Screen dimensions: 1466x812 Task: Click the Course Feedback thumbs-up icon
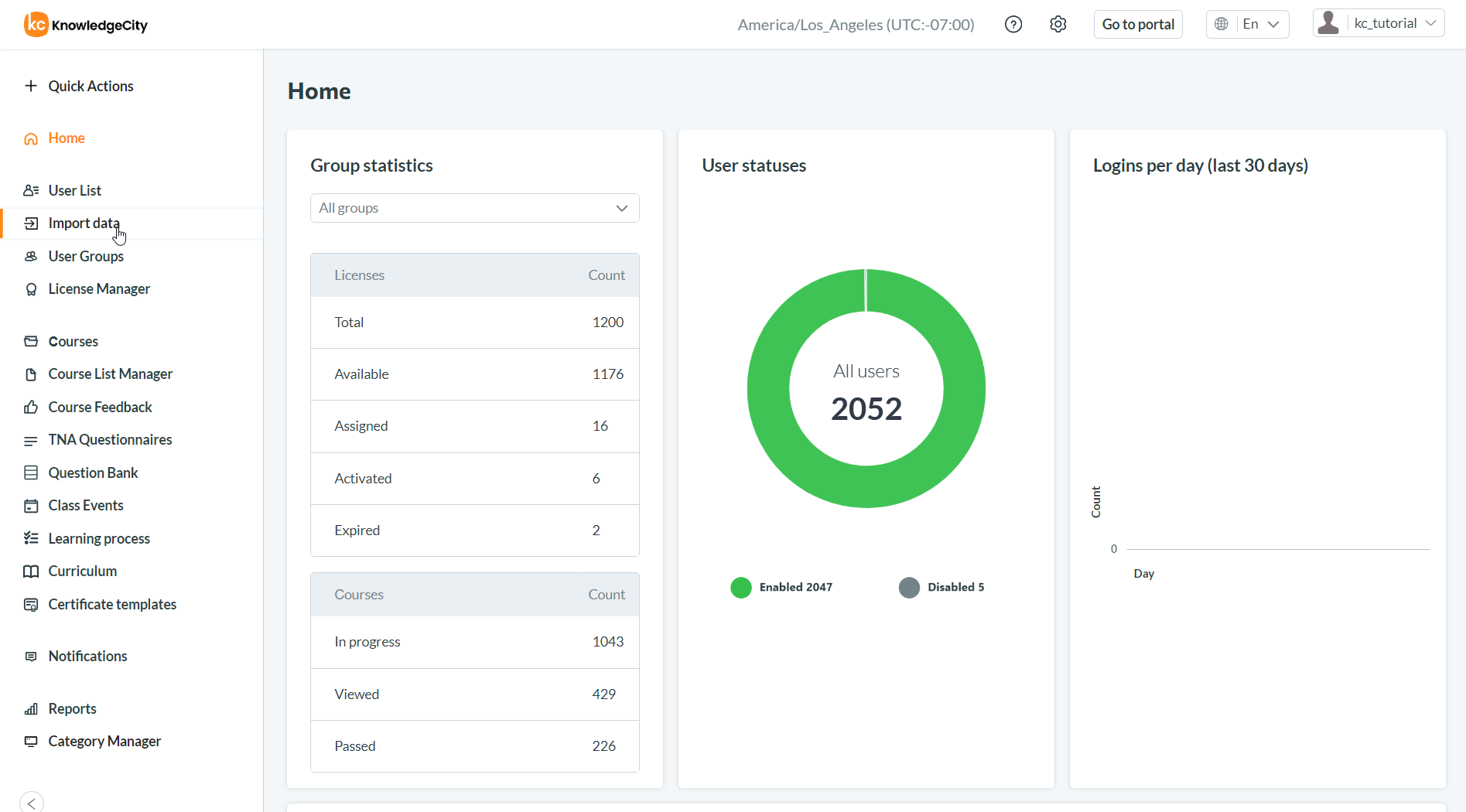(31, 408)
